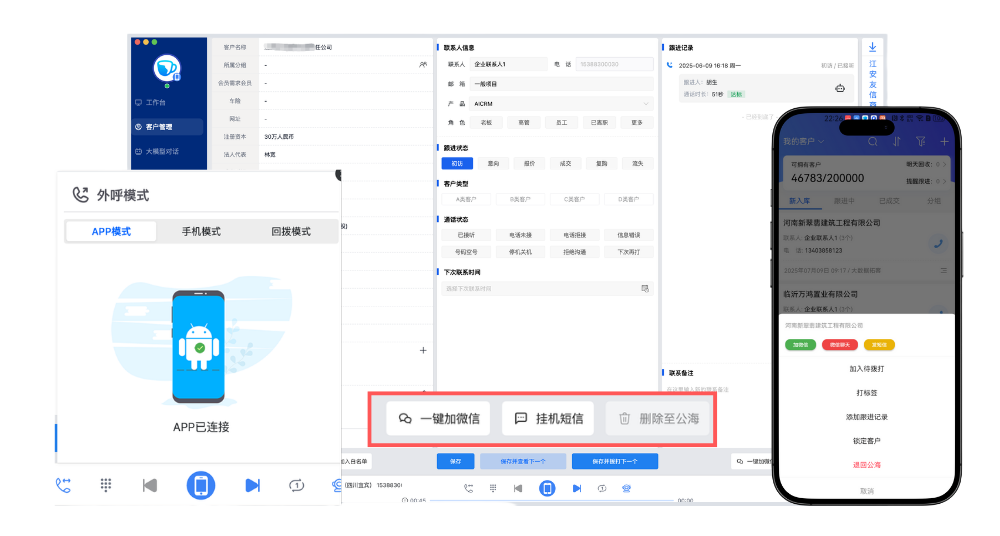Select 流失 follow-up status

(x=638, y=163)
